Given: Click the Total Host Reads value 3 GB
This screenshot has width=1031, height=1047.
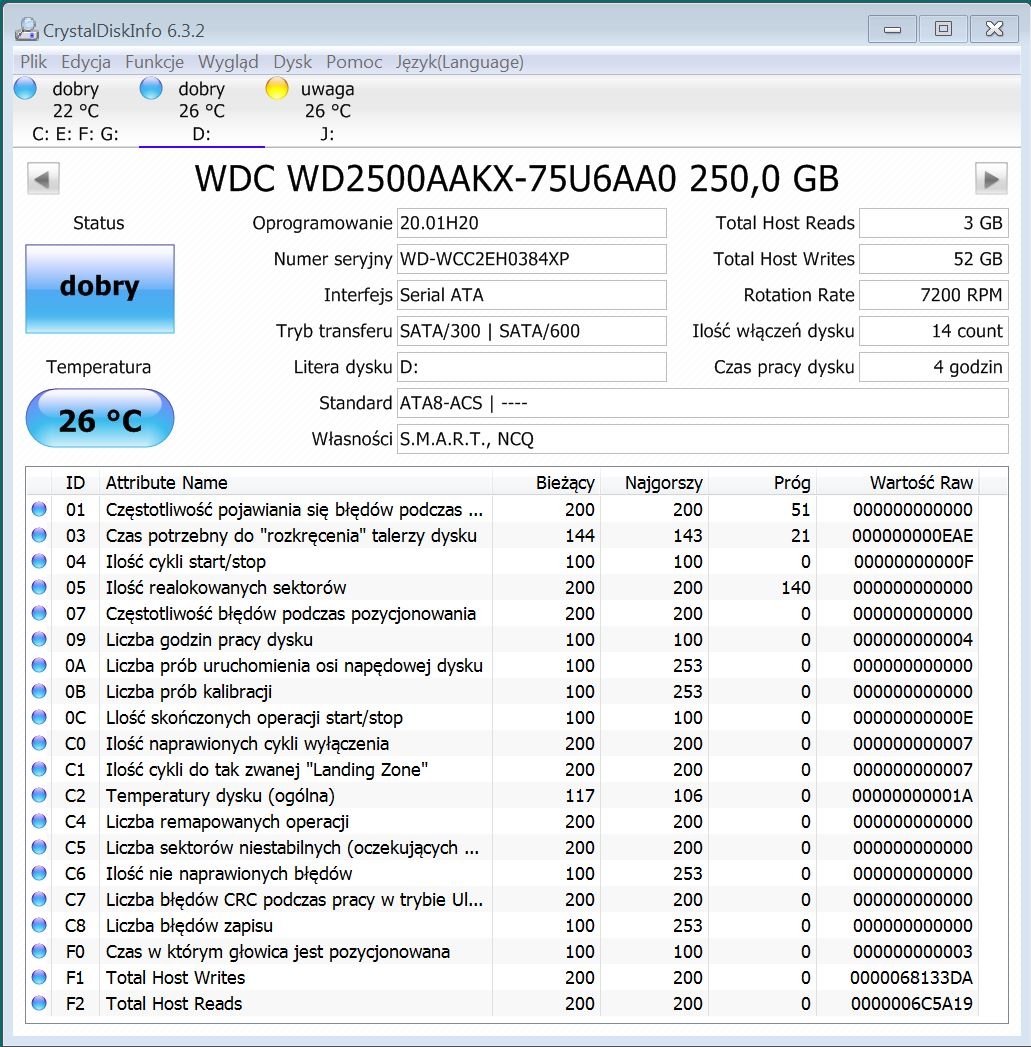Looking at the screenshot, I should [934, 223].
